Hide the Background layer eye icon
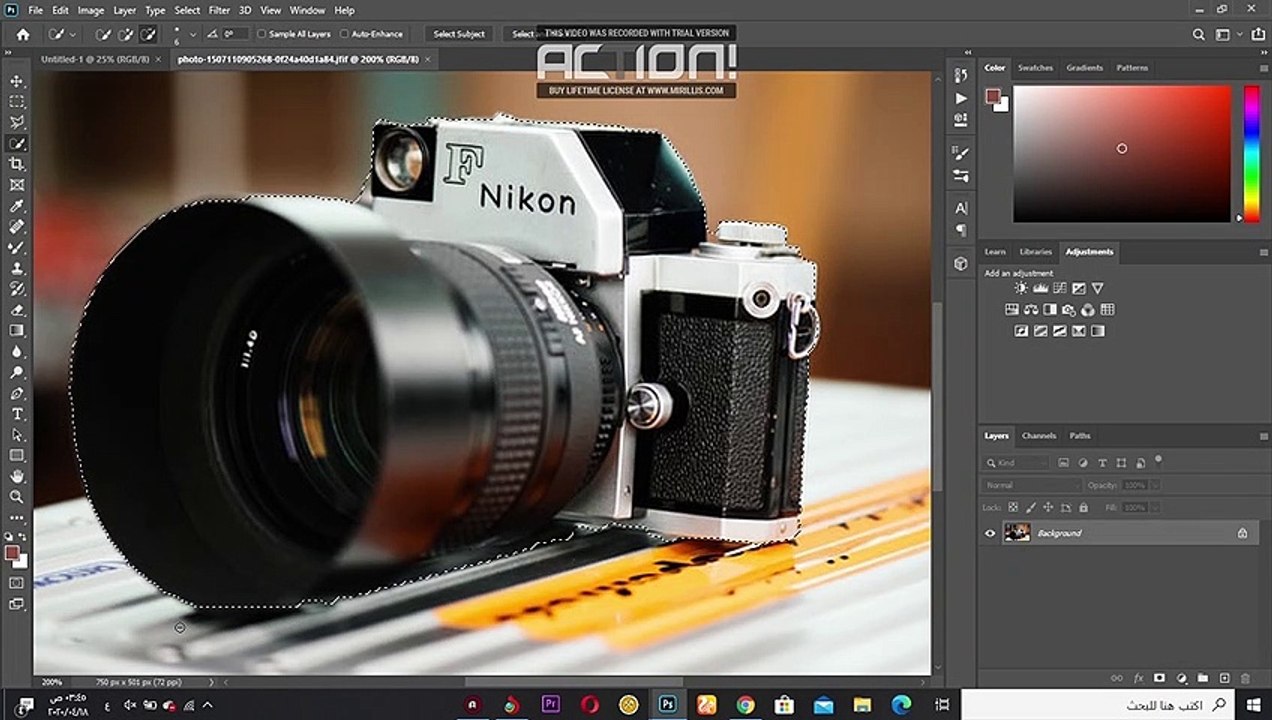The width and height of the screenshot is (1272, 720). point(990,533)
